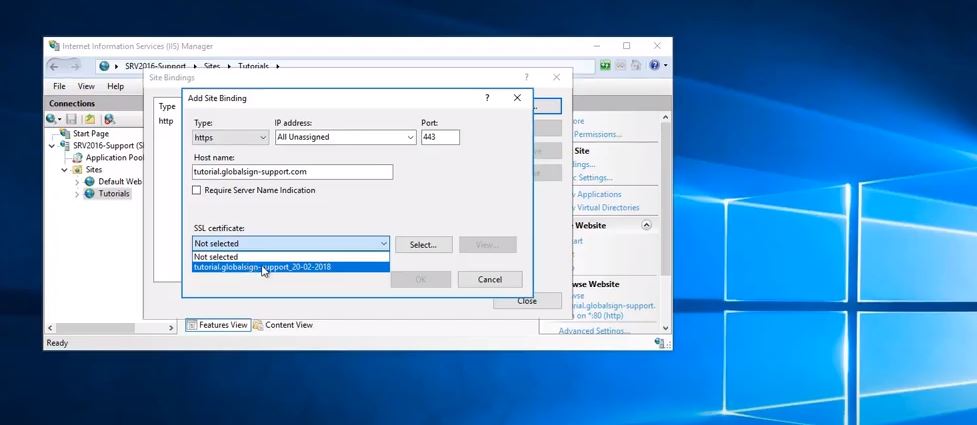
Task: Open the File menu
Action: point(59,87)
